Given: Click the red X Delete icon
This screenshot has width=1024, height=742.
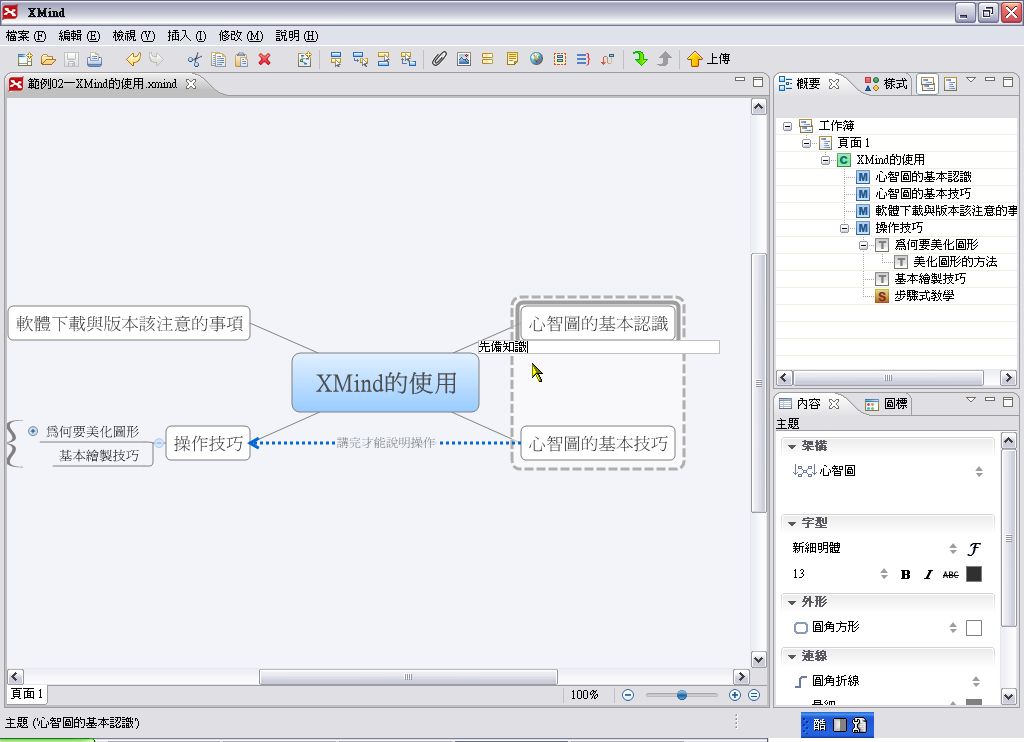Looking at the screenshot, I should pyautogui.click(x=264, y=59).
